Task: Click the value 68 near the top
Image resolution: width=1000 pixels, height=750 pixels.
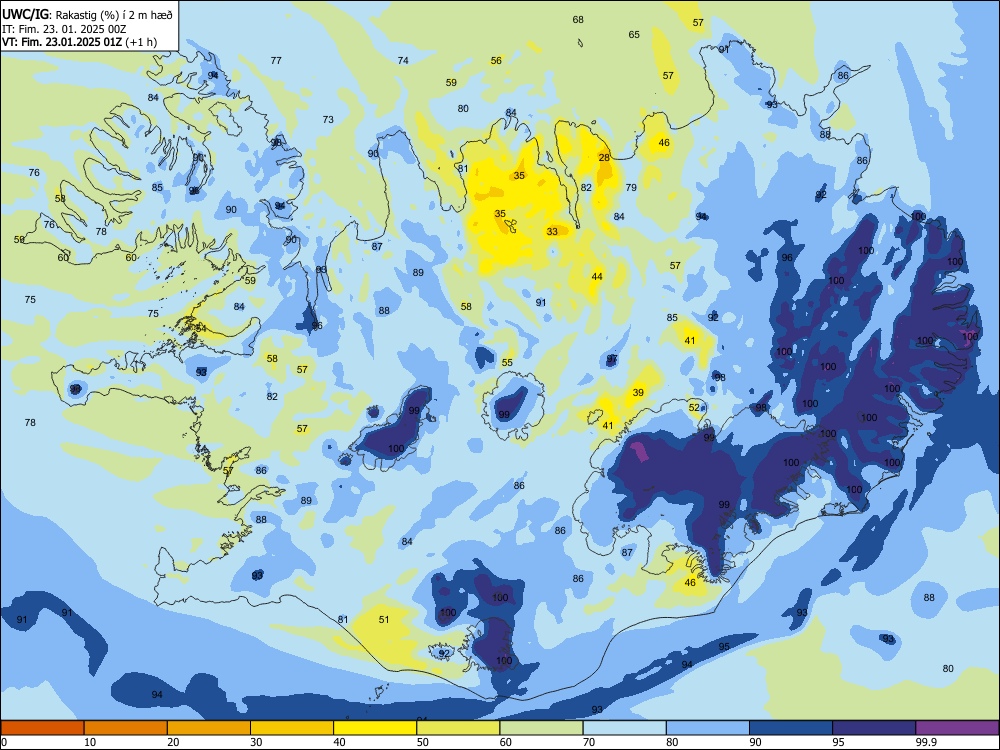Action: pos(578,20)
